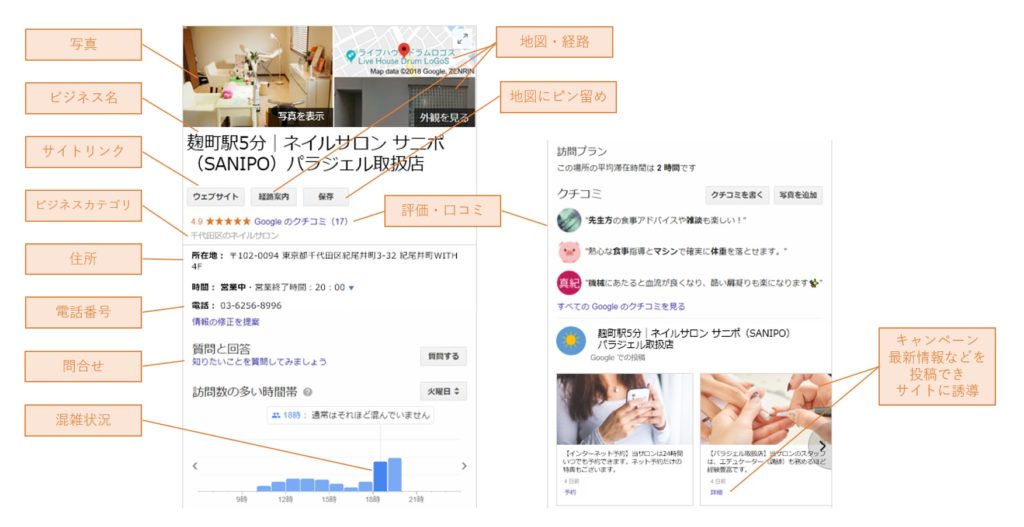Click the 予約 link on first post
This screenshot has height=527, width=1024.
pos(569,492)
